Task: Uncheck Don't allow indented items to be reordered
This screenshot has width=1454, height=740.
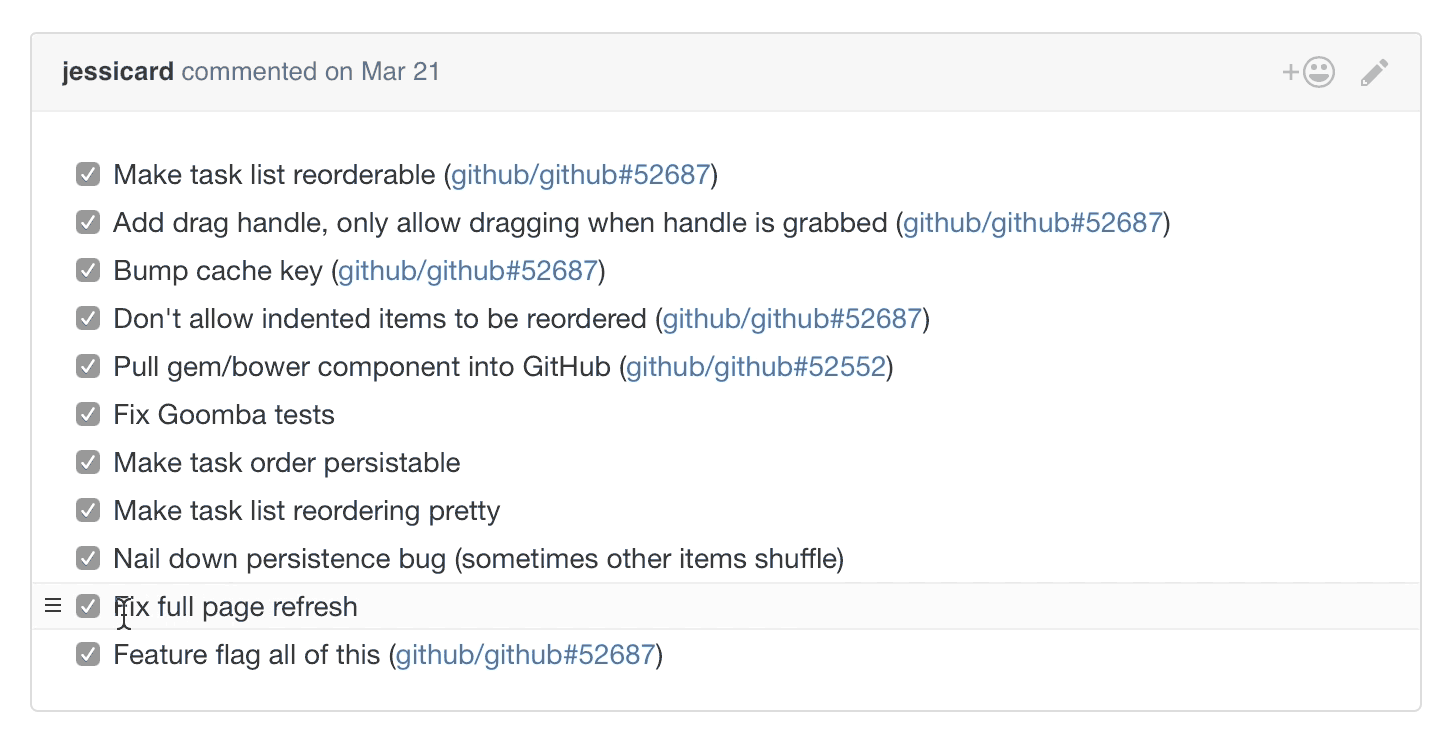Action: tap(88, 318)
